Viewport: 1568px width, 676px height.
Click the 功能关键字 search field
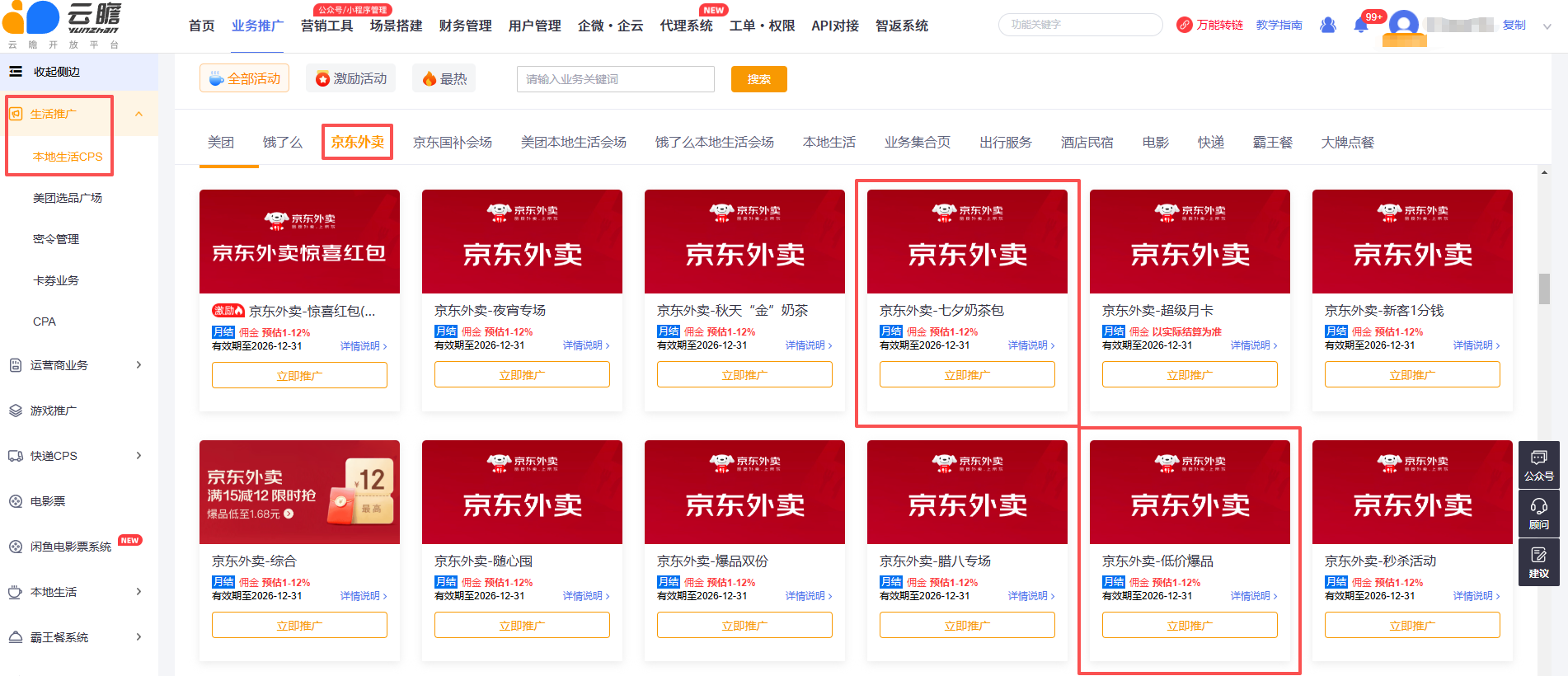(1081, 25)
